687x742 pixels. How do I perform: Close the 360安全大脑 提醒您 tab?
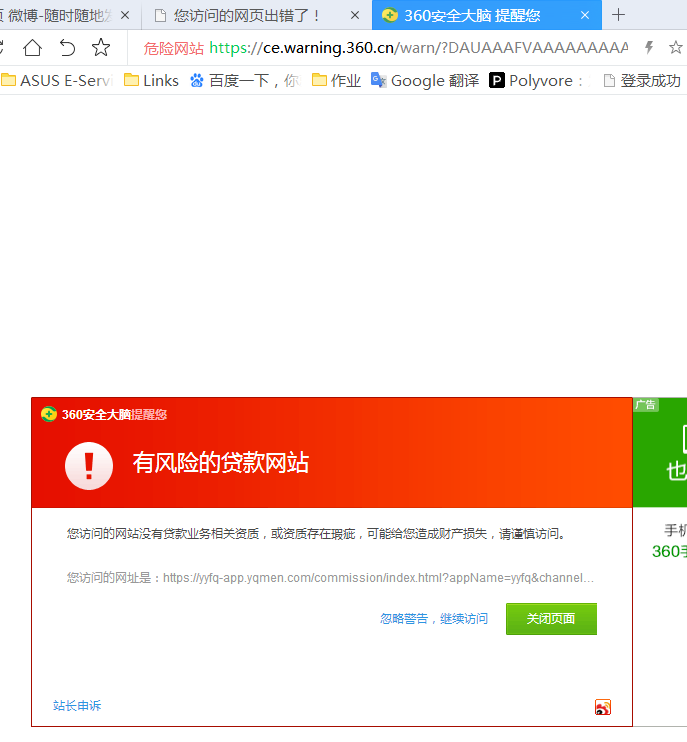[x=585, y=16]
